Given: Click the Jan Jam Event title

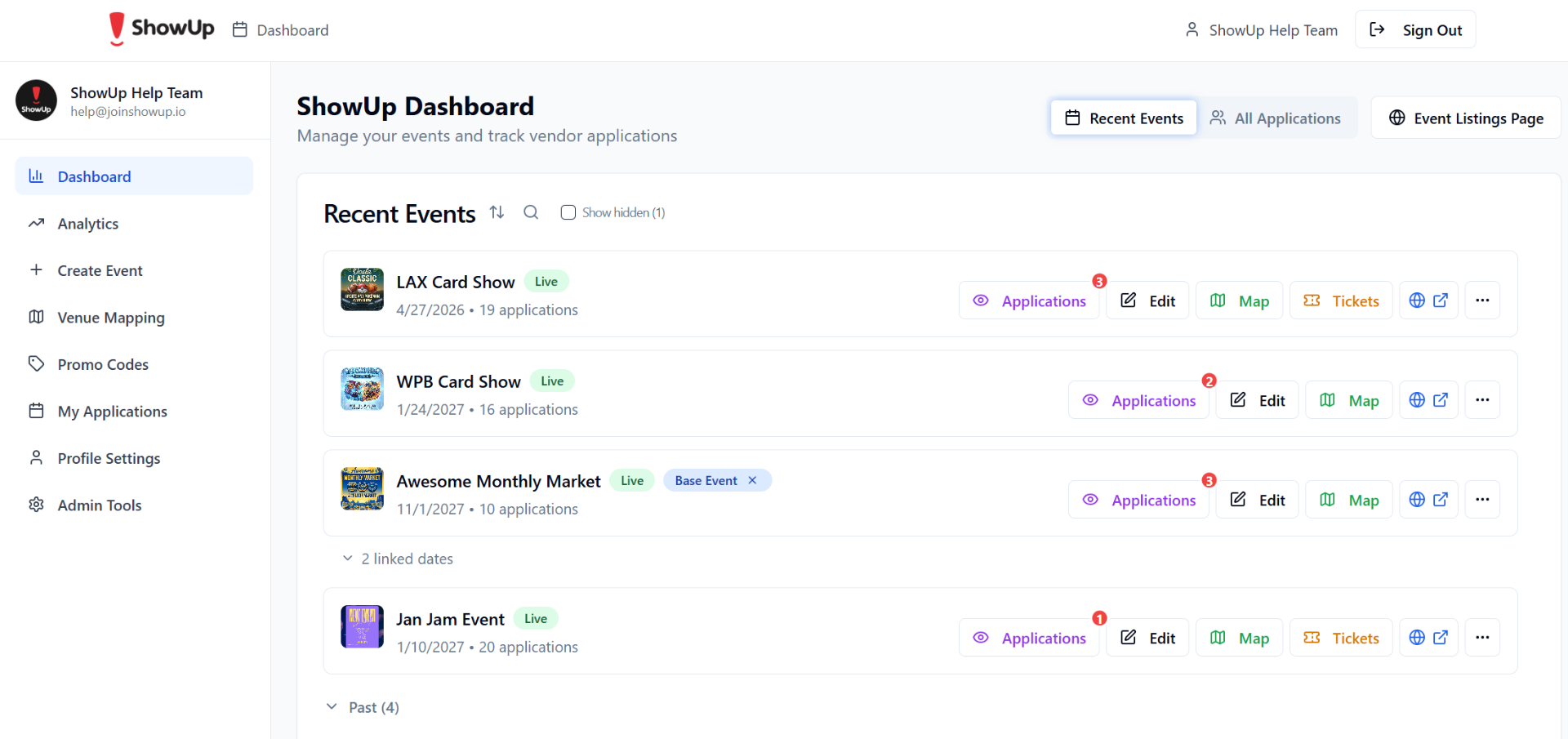Looking at the screenshot, I should point(450,619).
